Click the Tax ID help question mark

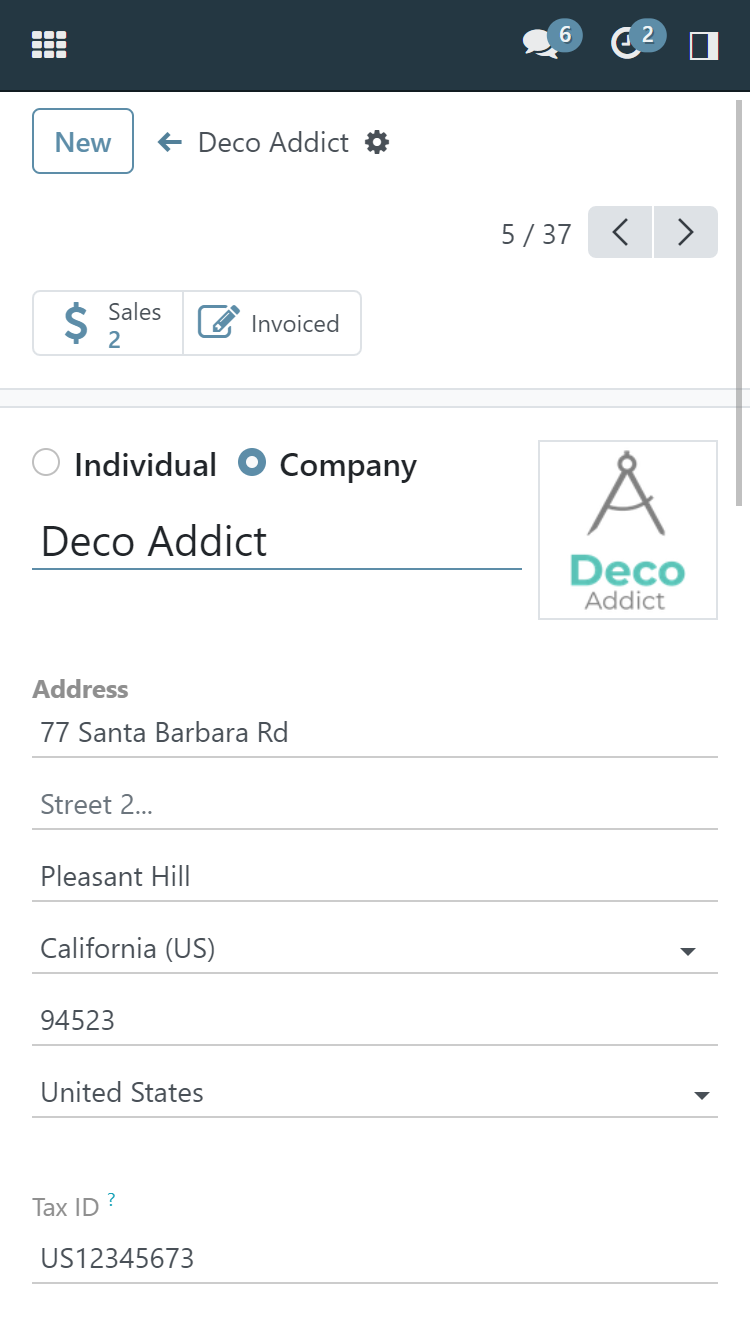pos(111,1200)
